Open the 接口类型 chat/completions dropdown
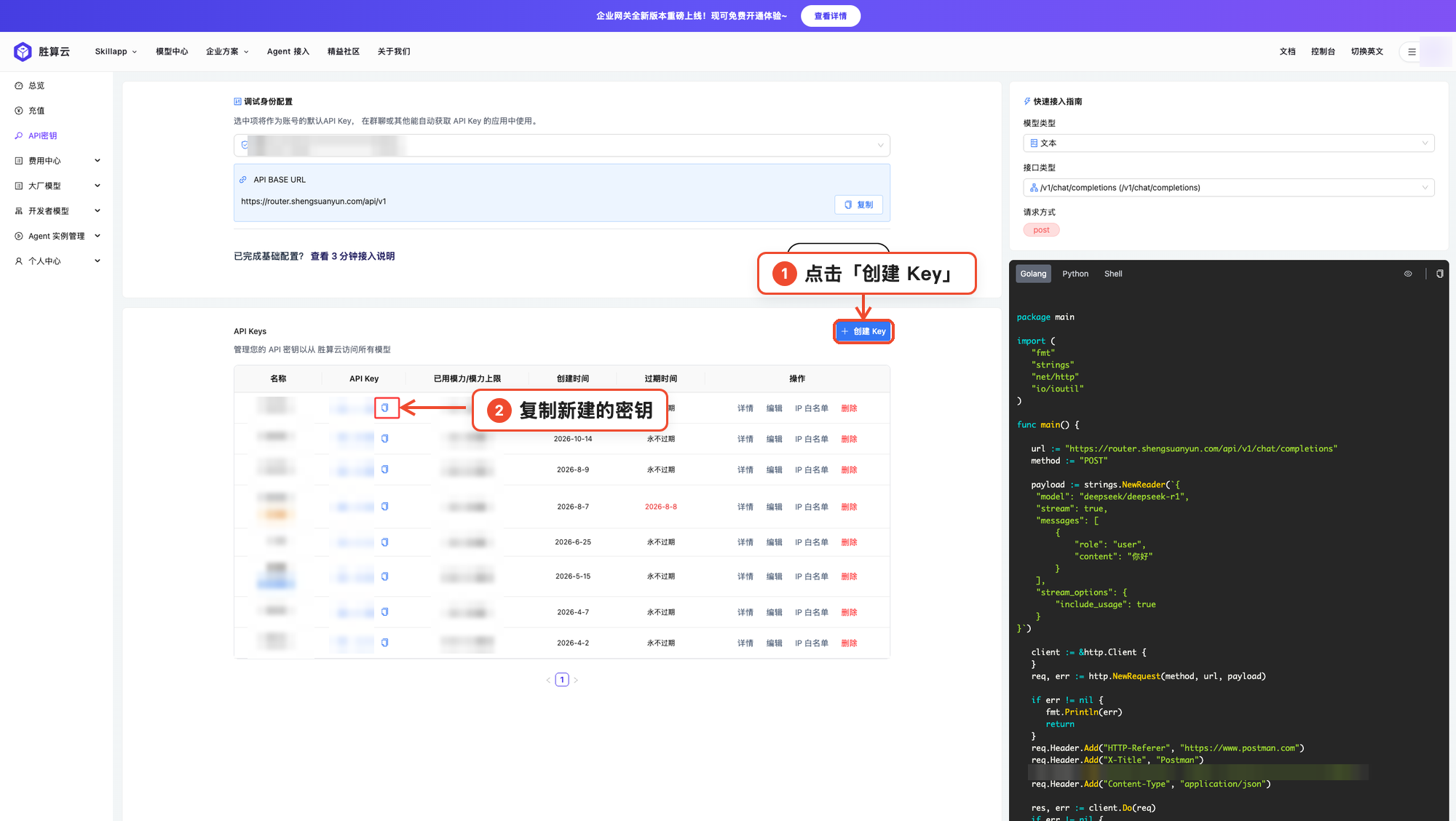The width and height of the screenshot is (1456, 821). click(1228, 188)
